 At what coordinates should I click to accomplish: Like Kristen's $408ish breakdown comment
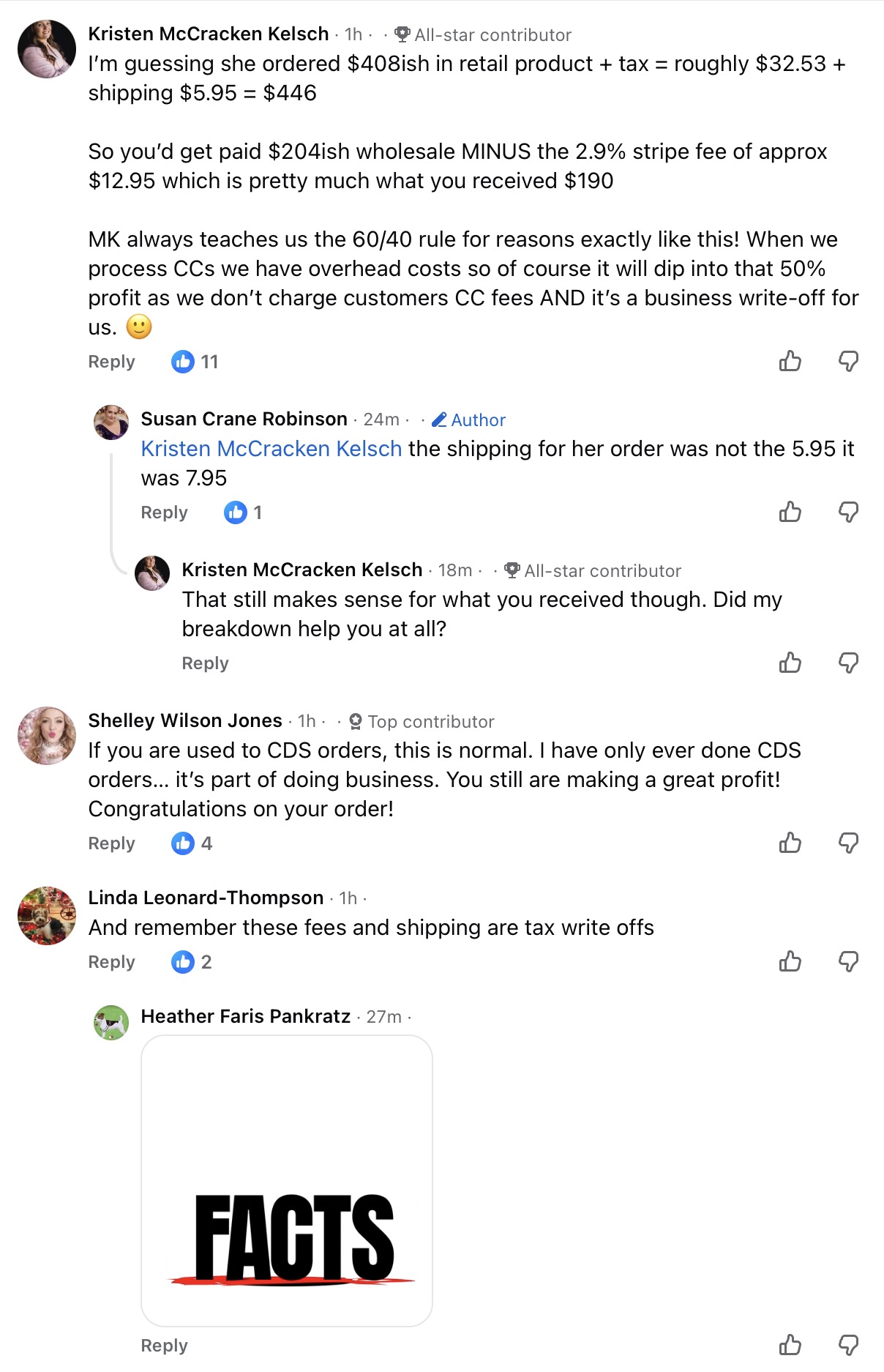790,361
